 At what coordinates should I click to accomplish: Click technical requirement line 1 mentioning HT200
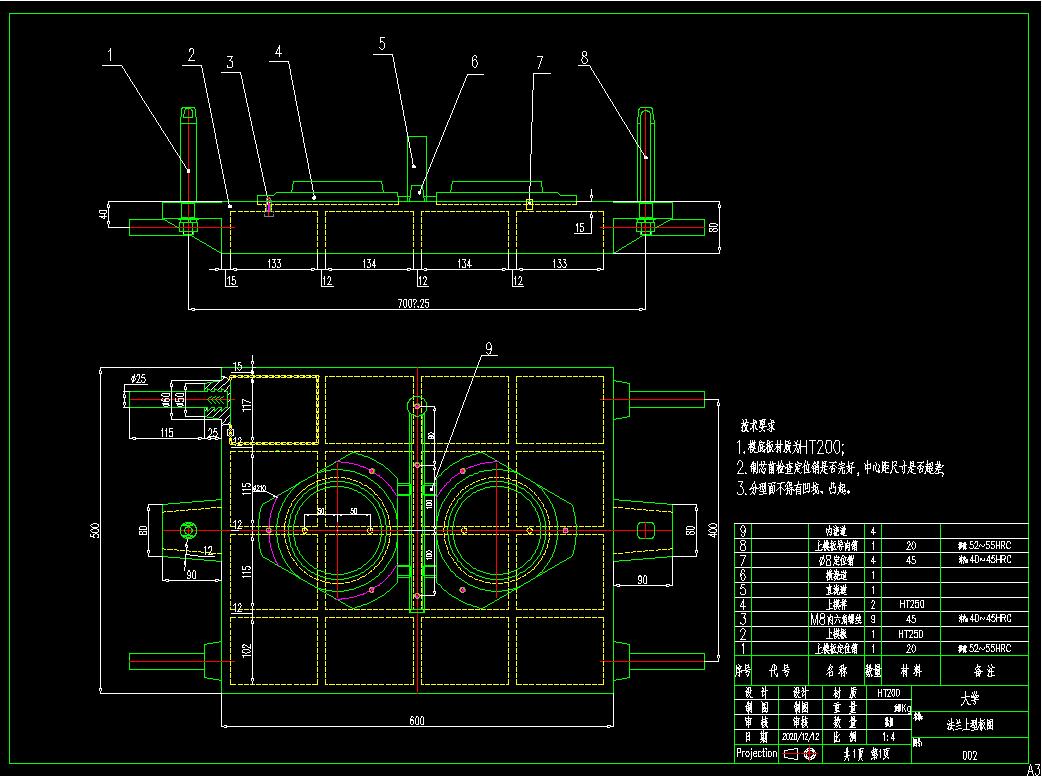click(791, 447)
